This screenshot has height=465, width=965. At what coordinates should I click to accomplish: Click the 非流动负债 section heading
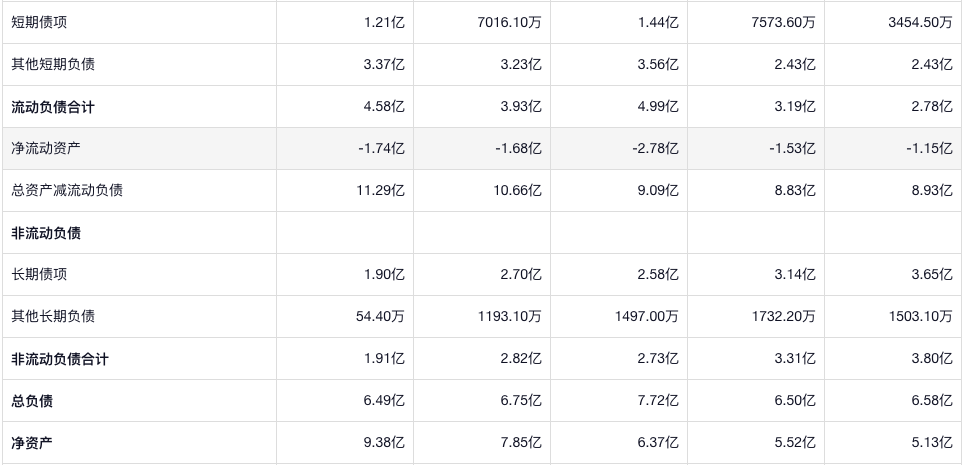(x=46, y=232)
